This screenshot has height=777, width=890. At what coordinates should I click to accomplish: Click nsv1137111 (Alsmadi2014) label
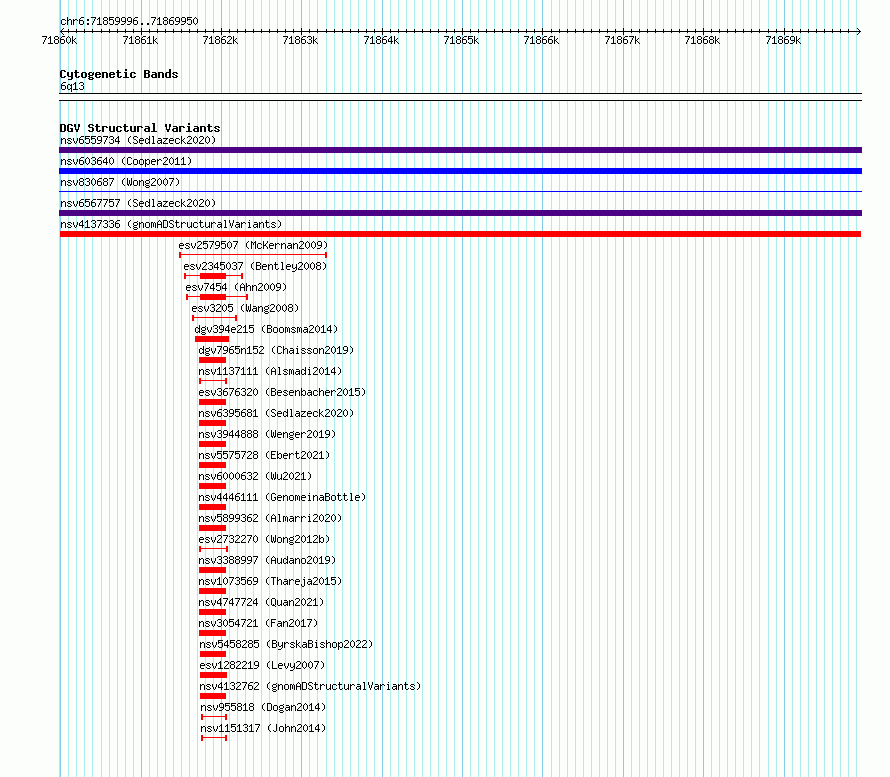tap(270, 371)
